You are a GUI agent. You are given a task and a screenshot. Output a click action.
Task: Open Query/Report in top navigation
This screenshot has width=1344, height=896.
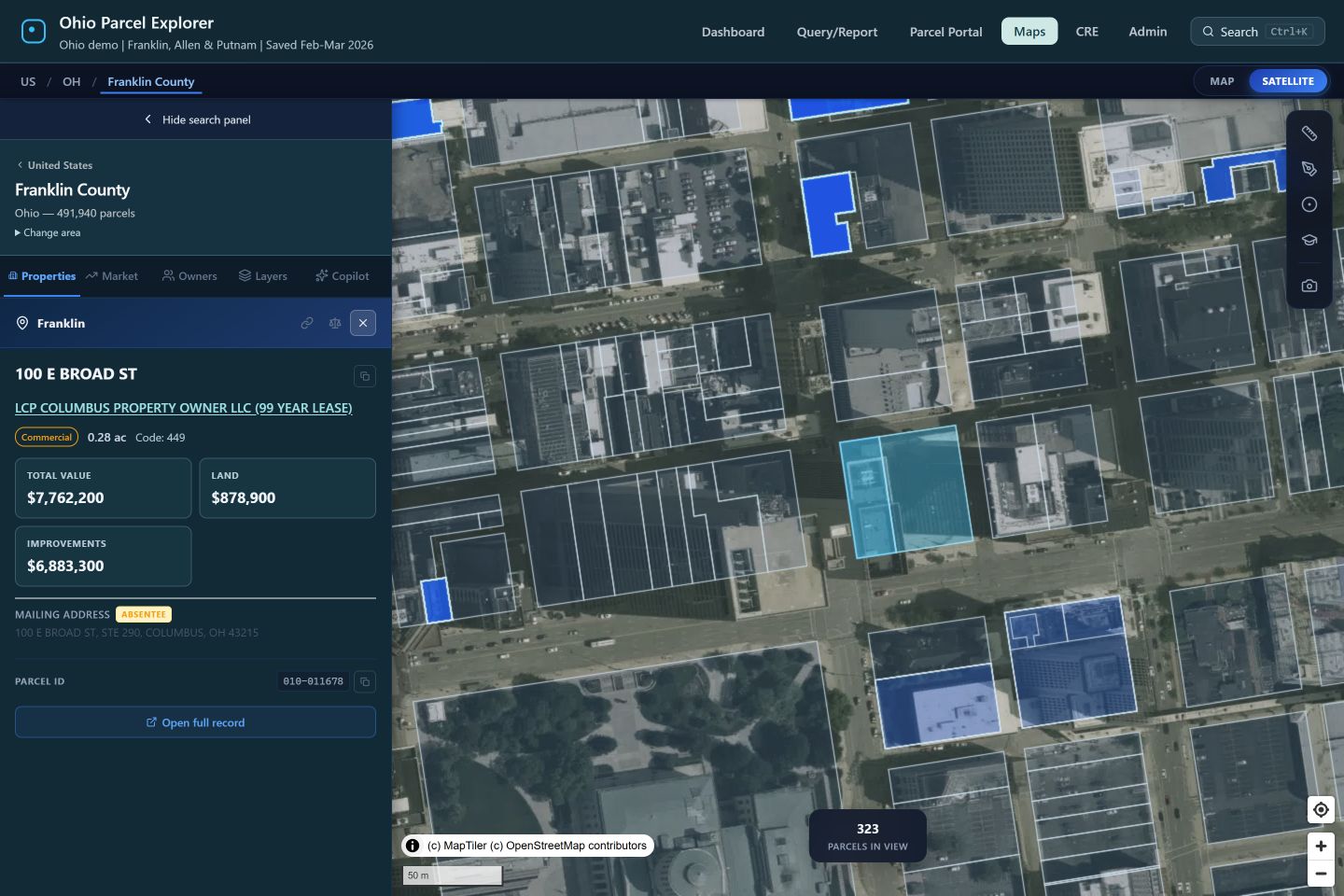(x=837, y=32)
